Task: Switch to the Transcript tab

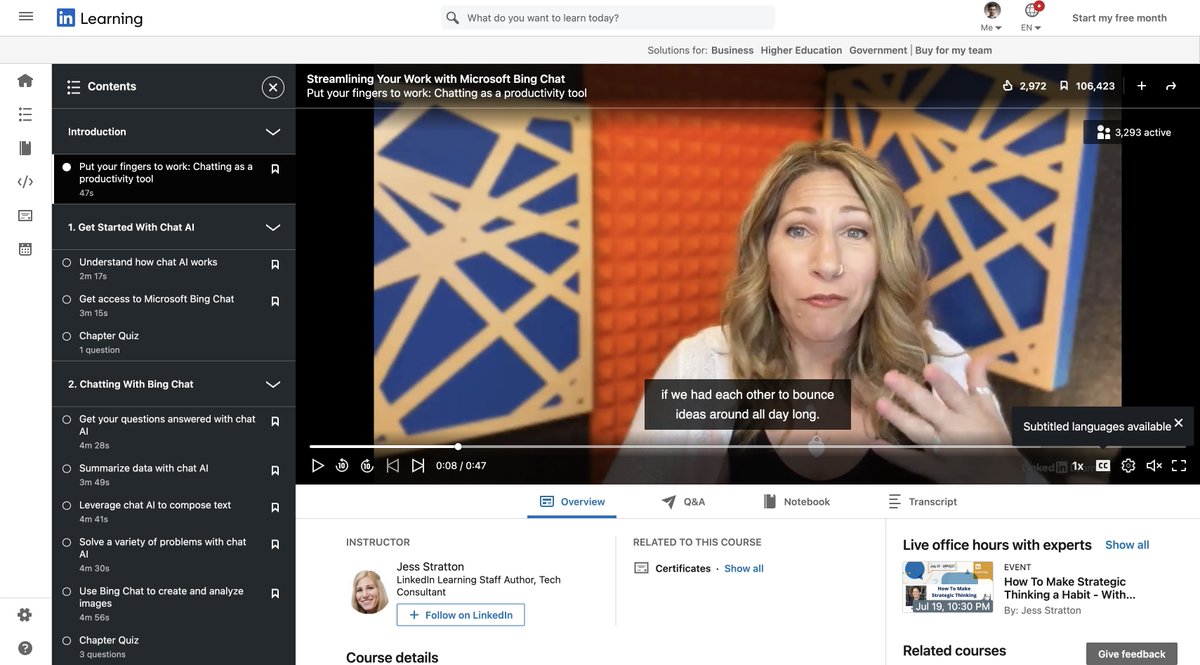Action: pyautogui.click(x=922, y=502)
